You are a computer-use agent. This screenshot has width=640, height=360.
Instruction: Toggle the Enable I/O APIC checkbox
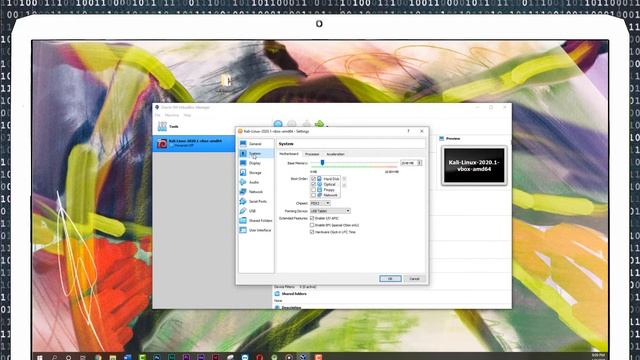pyautogui.click(x=312, y=218)
